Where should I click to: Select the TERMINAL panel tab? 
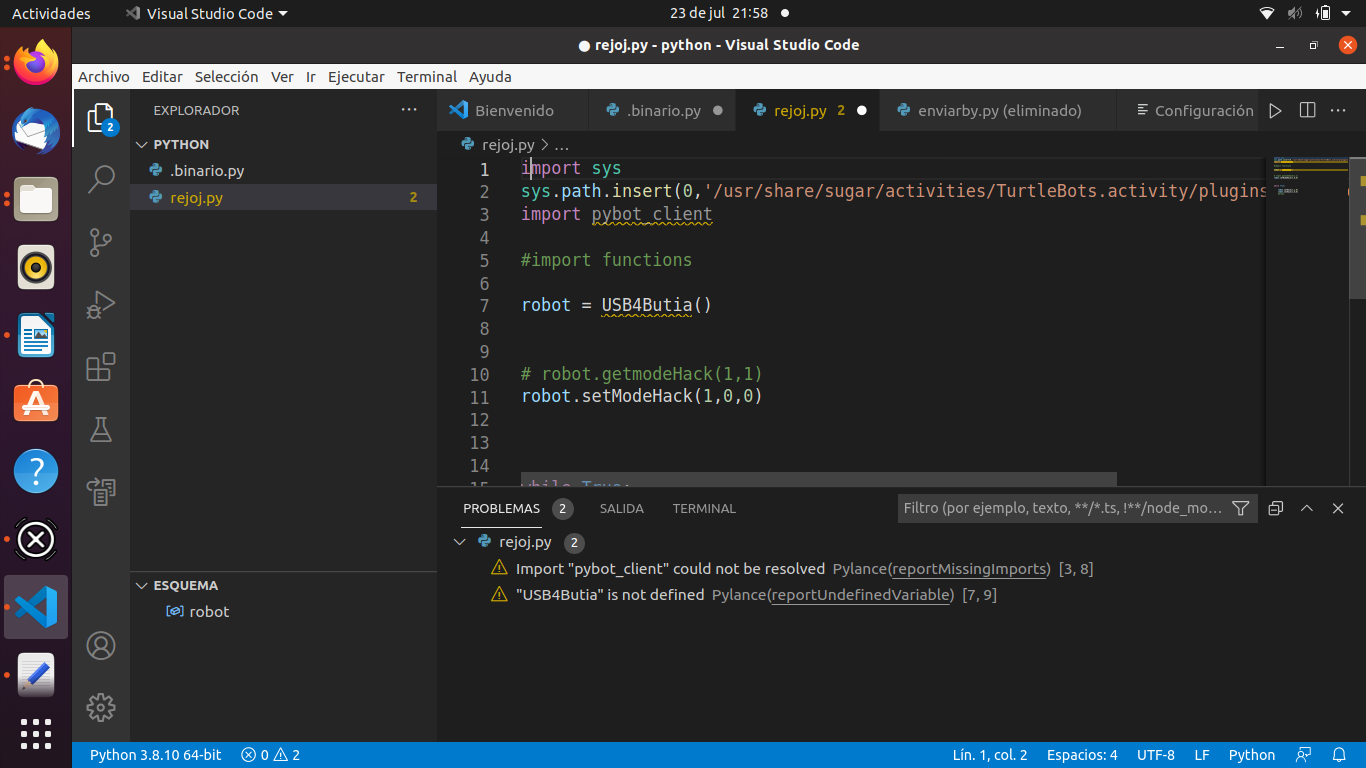tap(704, 508)
